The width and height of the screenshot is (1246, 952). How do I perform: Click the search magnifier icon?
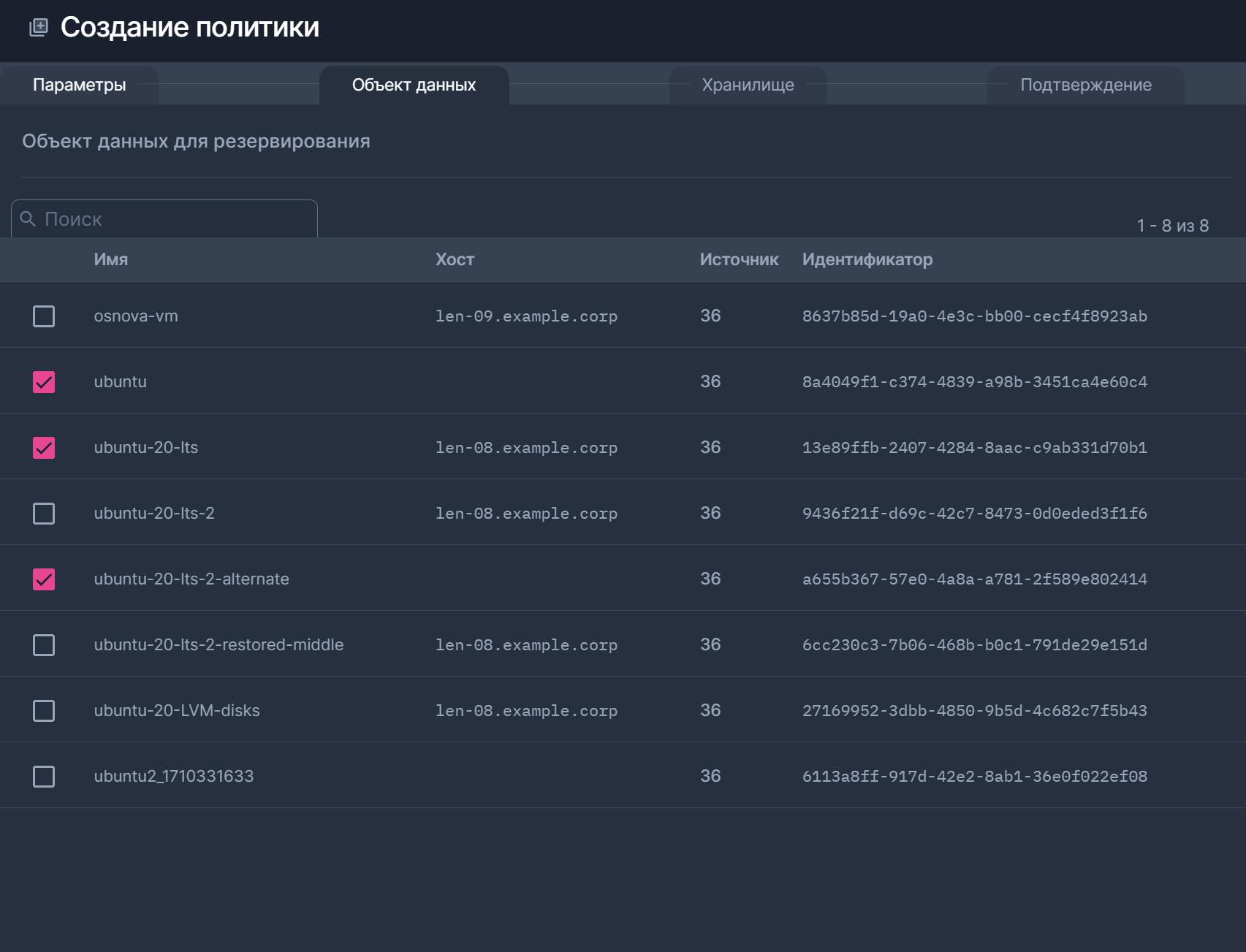point(28,219)
